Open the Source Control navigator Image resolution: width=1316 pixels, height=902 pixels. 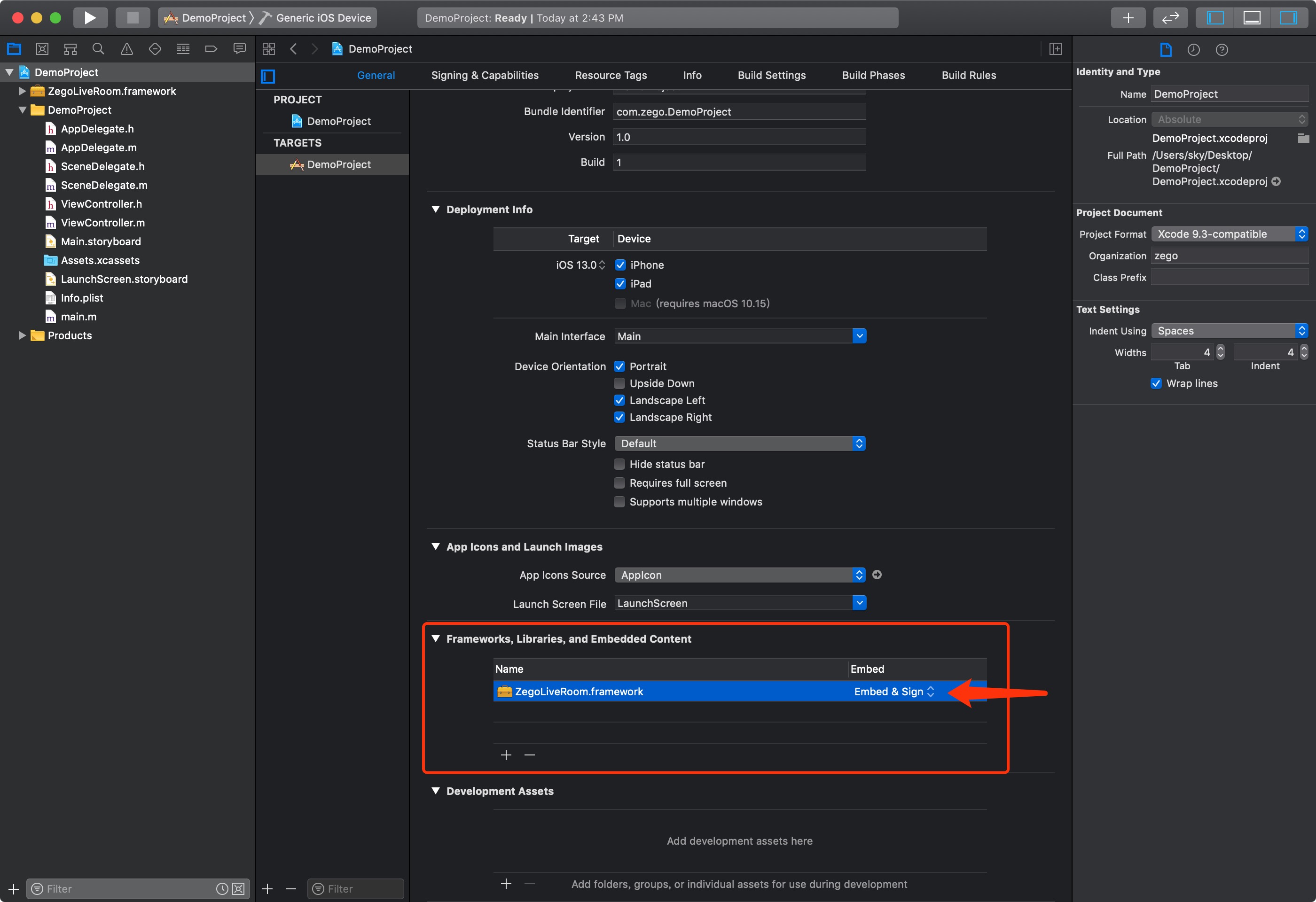(42, 49)
